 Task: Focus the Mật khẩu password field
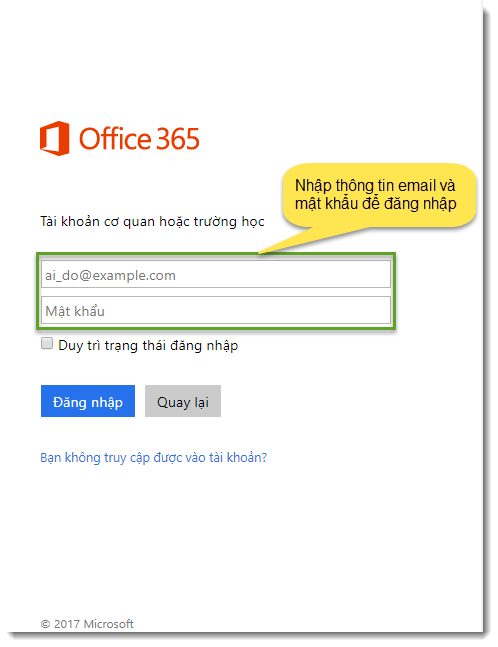point(216,310)
